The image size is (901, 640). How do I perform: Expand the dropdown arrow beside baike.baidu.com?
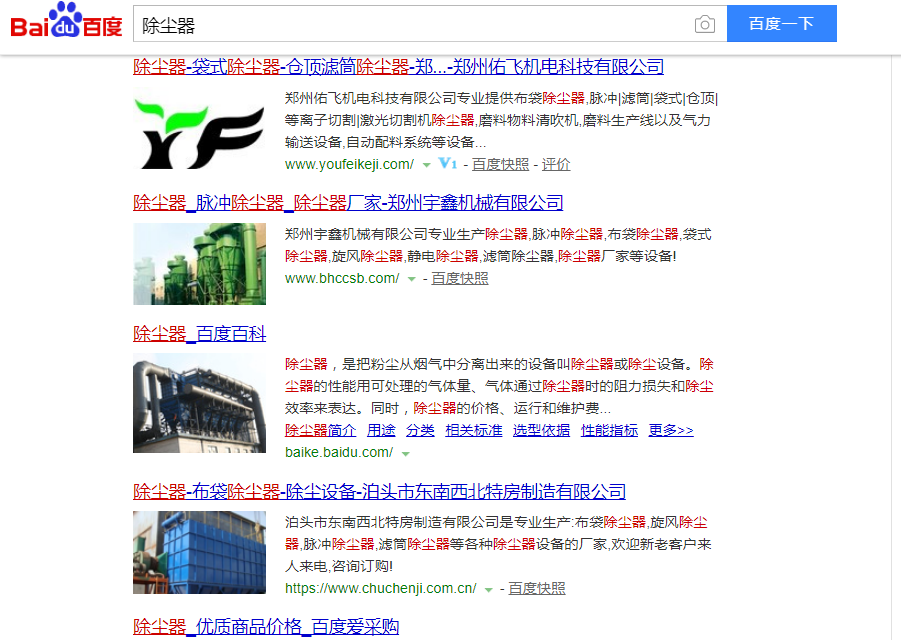406,453
